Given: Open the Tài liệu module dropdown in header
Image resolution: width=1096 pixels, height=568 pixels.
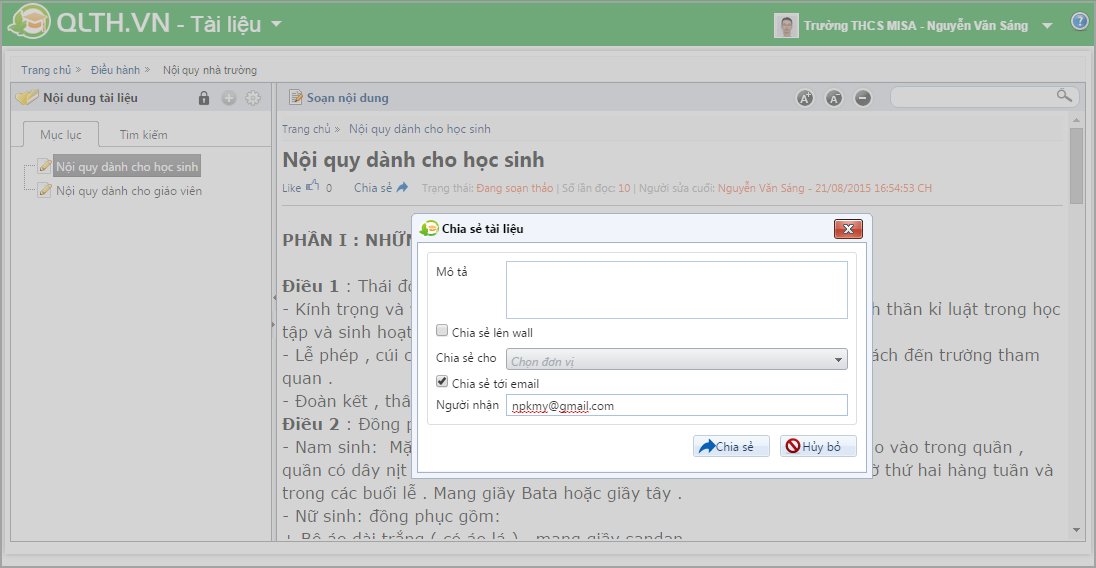Looking at the screenshot, I should 277,24.
